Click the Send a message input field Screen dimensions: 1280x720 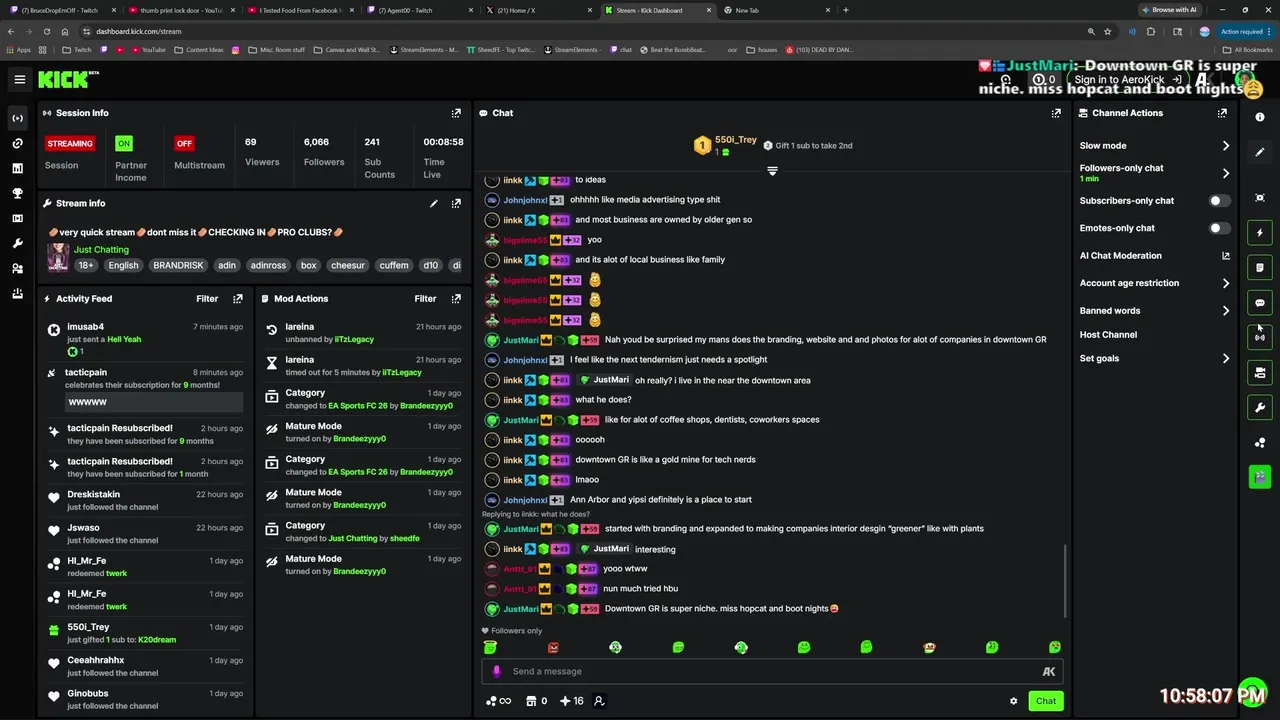pos(770,672)
